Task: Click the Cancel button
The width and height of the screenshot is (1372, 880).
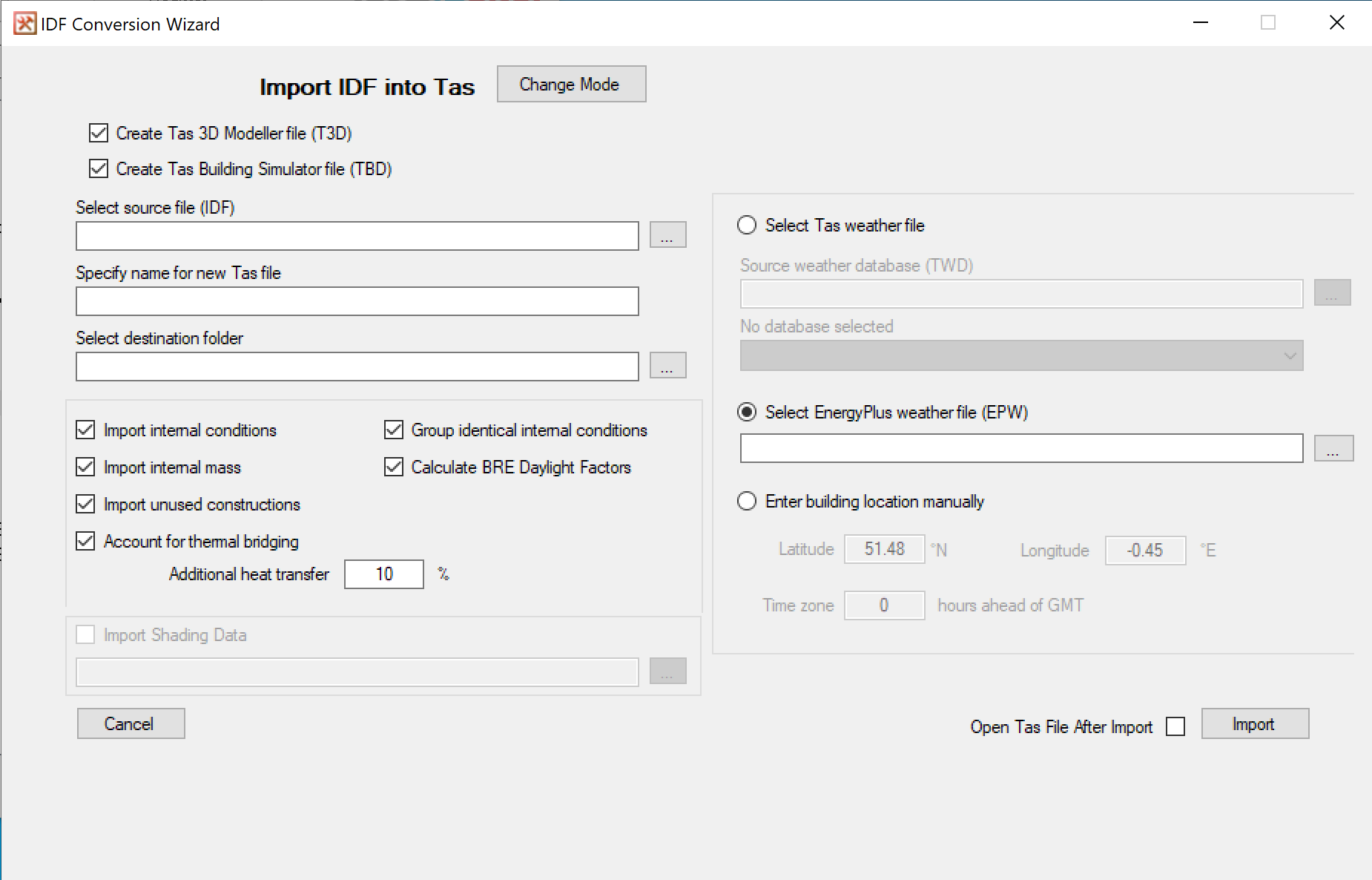Action: pyautogui.click(x=130, y=723)
